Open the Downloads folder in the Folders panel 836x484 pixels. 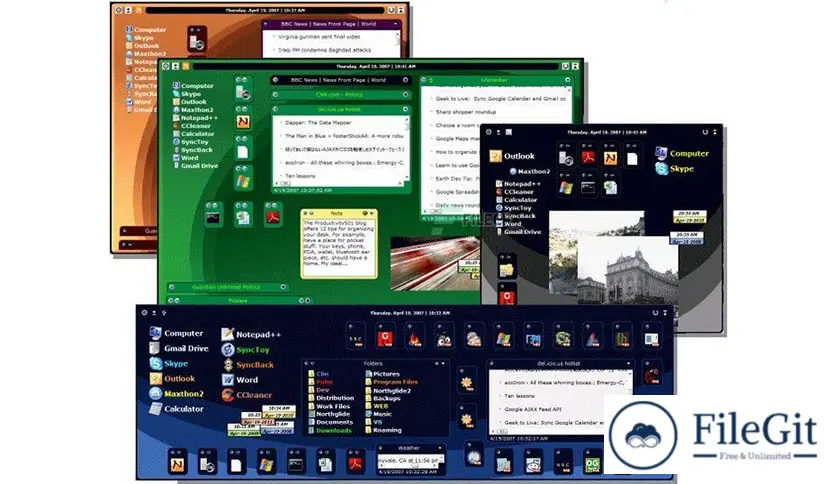(330, 430)
